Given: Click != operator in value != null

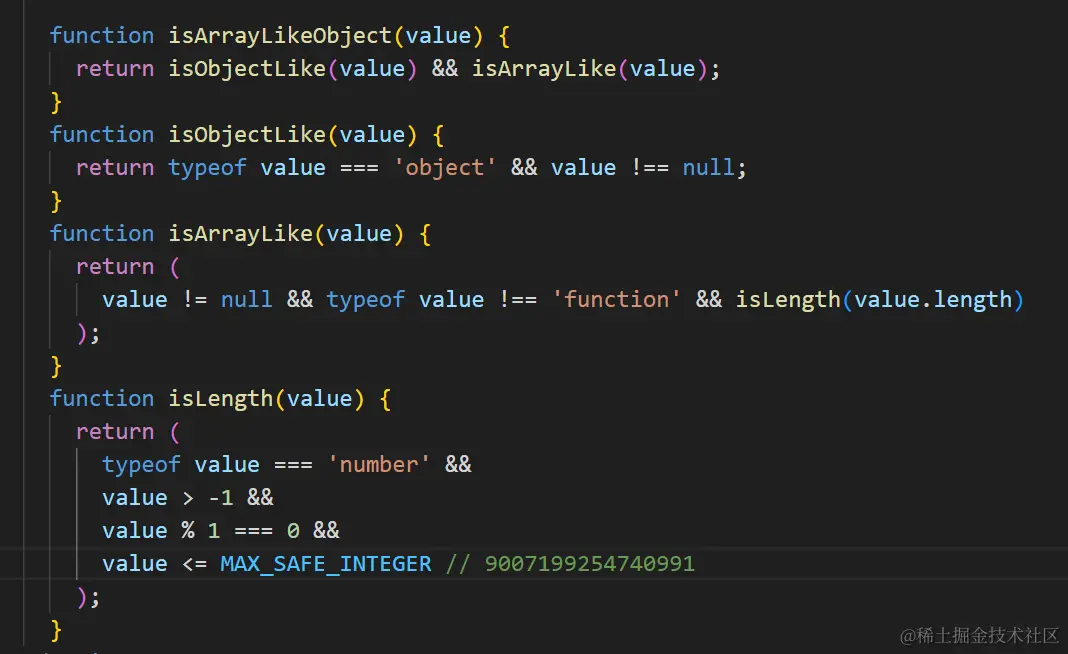Looking at the screenshot, I should click(195, 300).
